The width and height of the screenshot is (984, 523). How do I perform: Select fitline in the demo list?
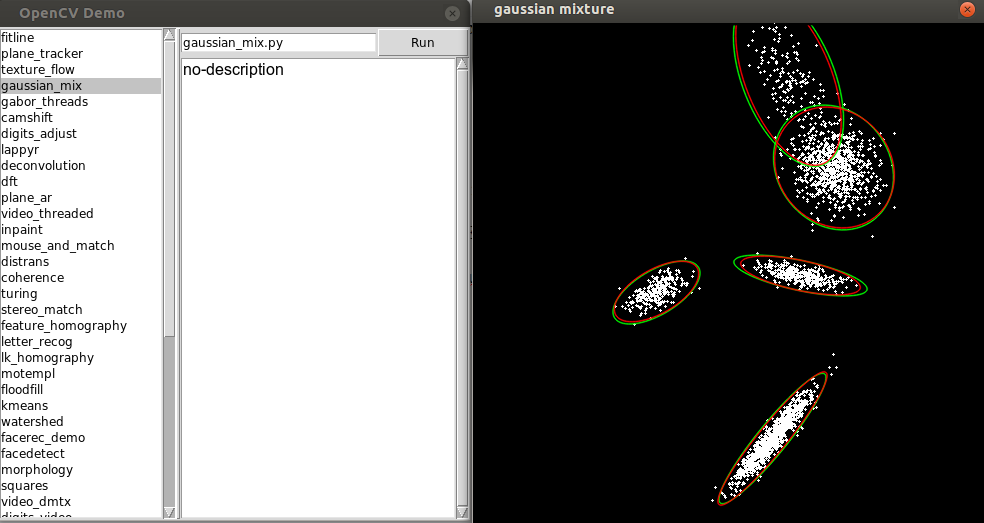click(x=17, y=38)
